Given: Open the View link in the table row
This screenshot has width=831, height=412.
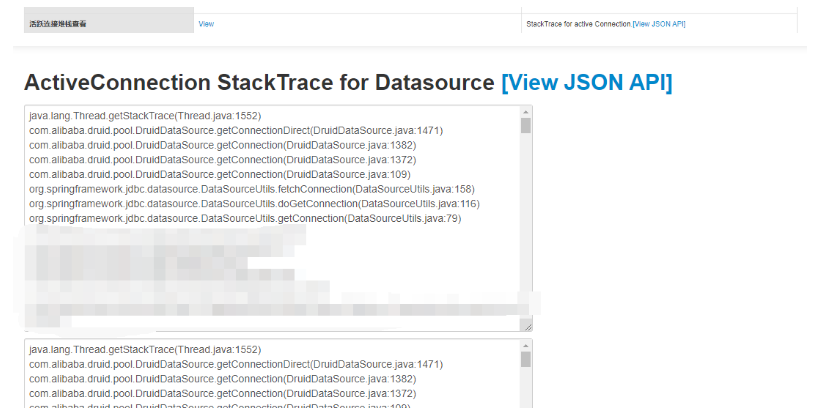Looking at the screenshot, I should (206, 24).
